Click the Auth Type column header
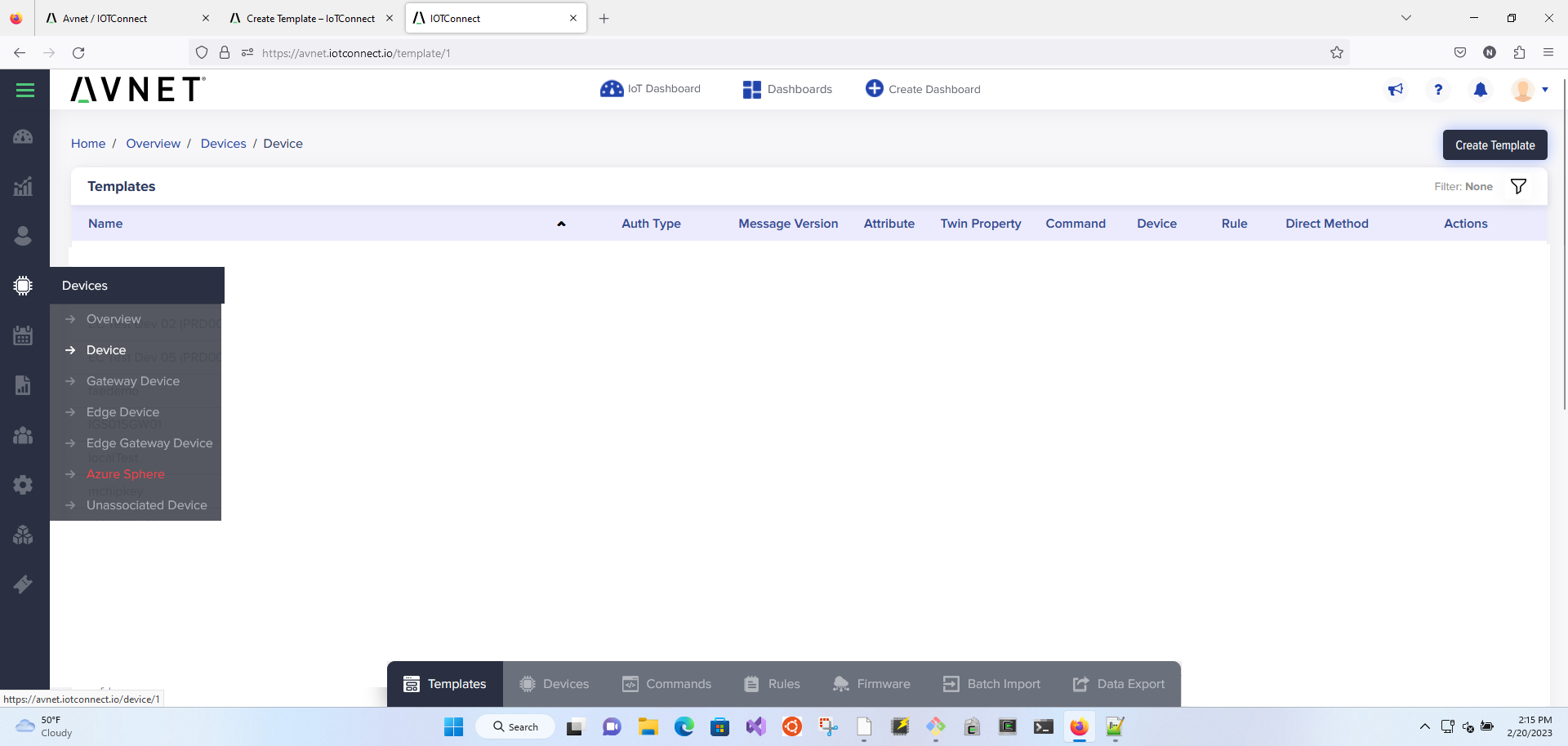This screenshot has width=1568, height=746. [651, 224]
